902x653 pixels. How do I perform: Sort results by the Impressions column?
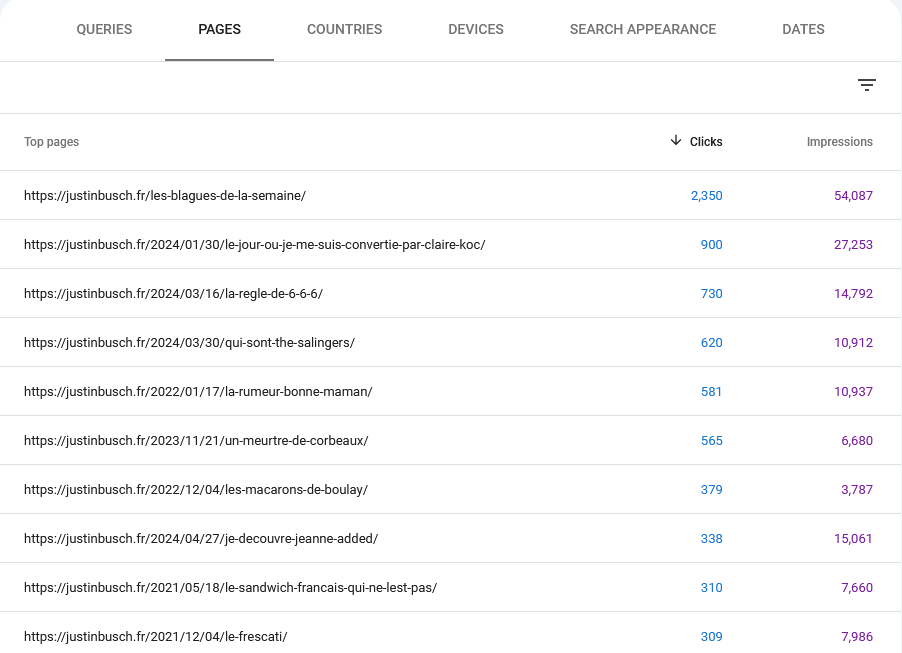[x=839, y=141]
